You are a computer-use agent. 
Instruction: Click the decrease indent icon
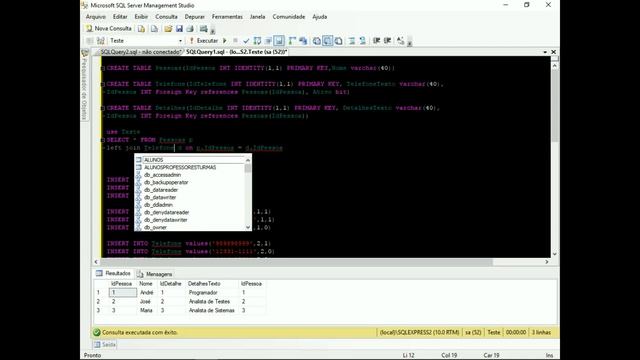point(376,41)
